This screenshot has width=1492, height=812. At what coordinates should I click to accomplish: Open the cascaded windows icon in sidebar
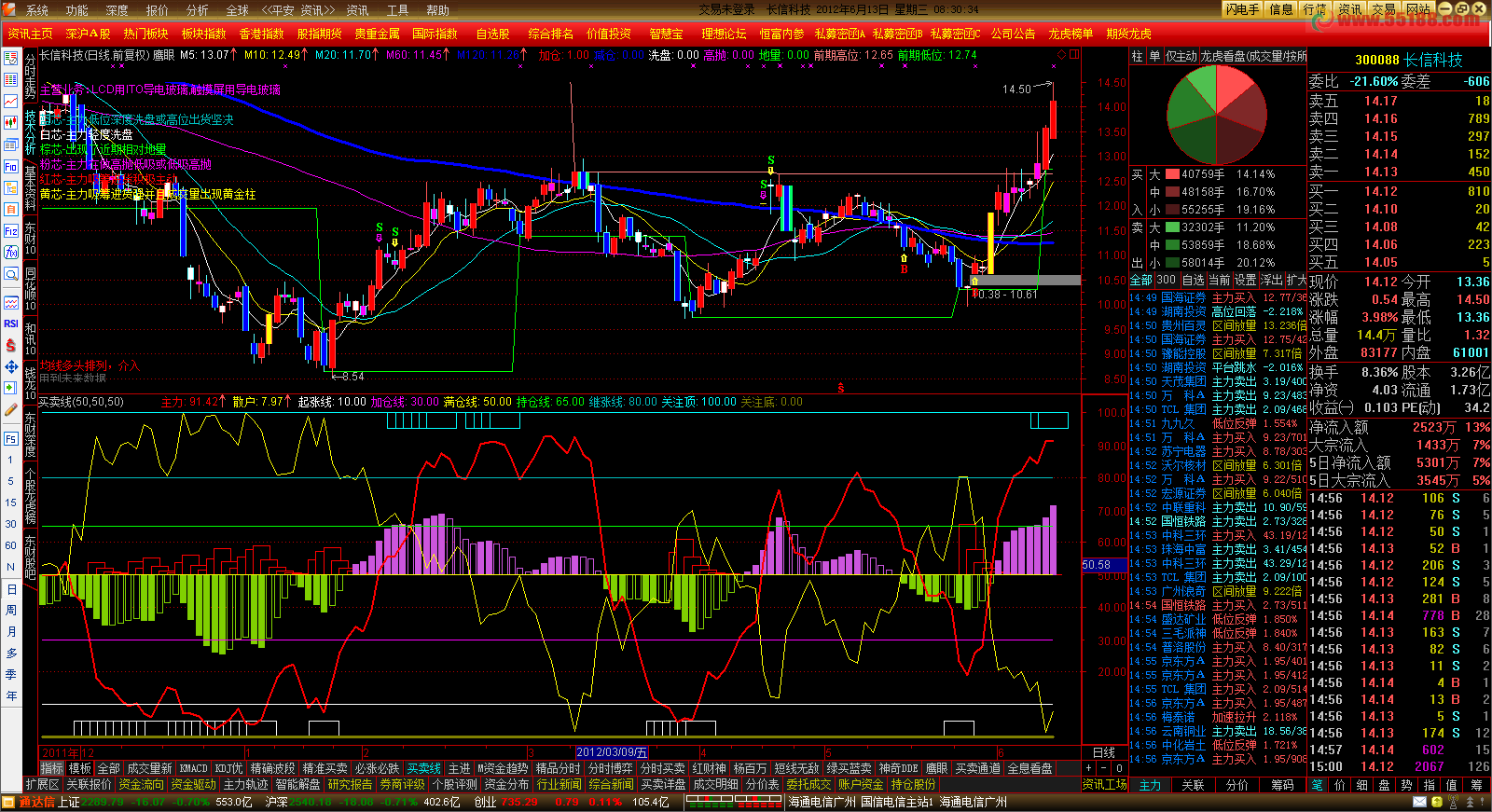tap(11, 145)
